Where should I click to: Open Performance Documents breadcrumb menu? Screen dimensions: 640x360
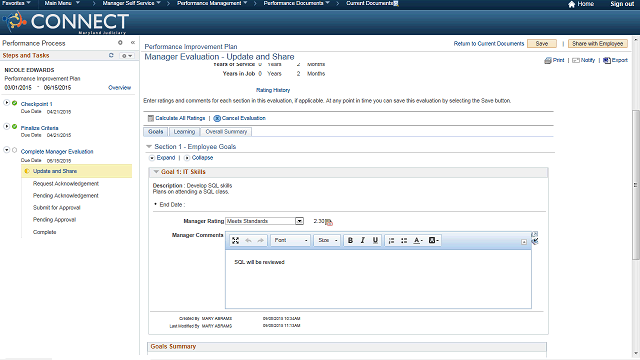pos(296,3)
